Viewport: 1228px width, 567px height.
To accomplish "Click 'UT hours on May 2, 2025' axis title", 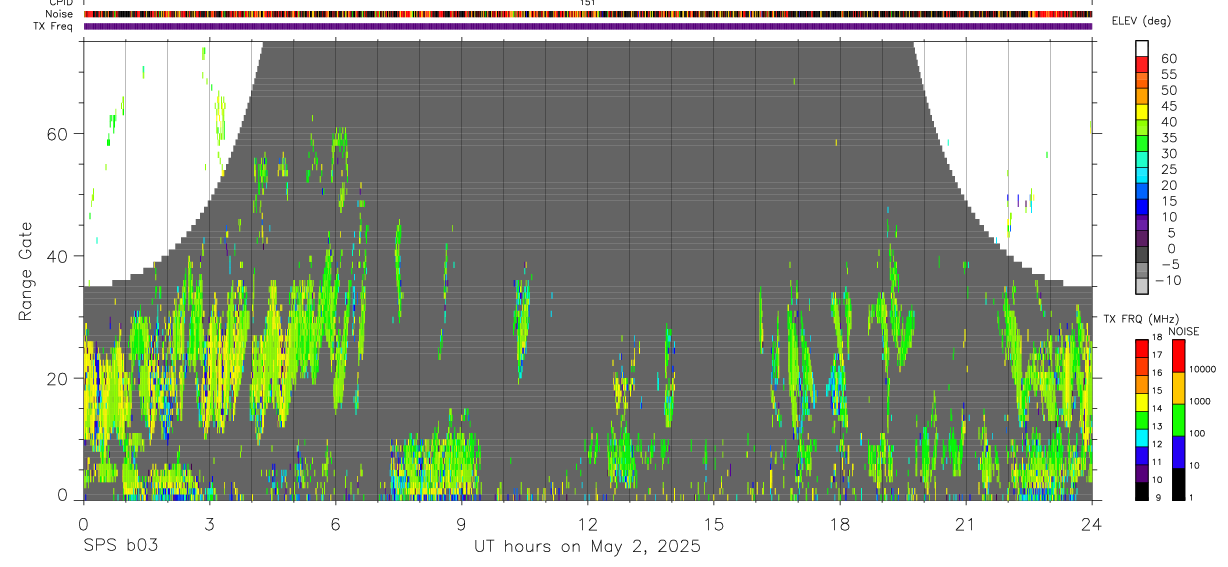I will pyautogui.click(x=587, y=547).
